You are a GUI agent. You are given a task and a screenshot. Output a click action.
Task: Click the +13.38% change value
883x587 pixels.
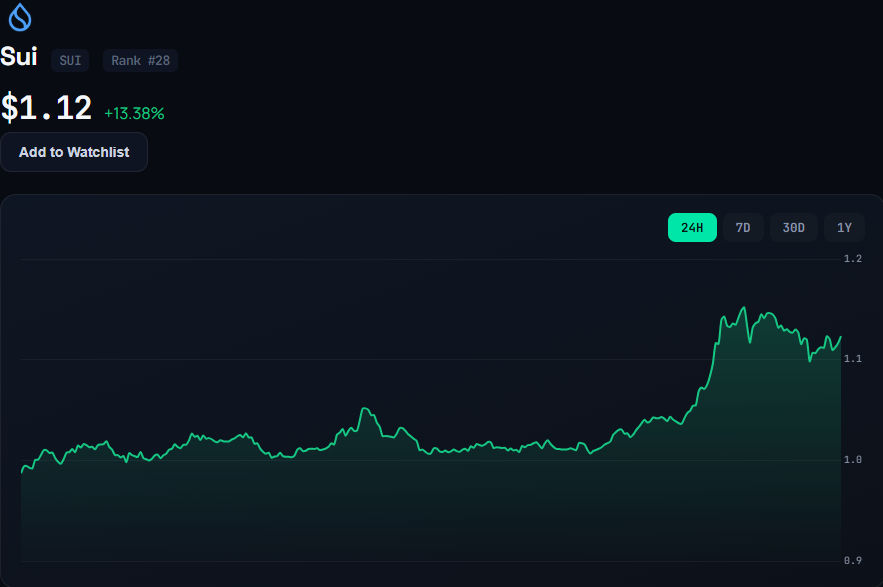click(x=135, y=113)
